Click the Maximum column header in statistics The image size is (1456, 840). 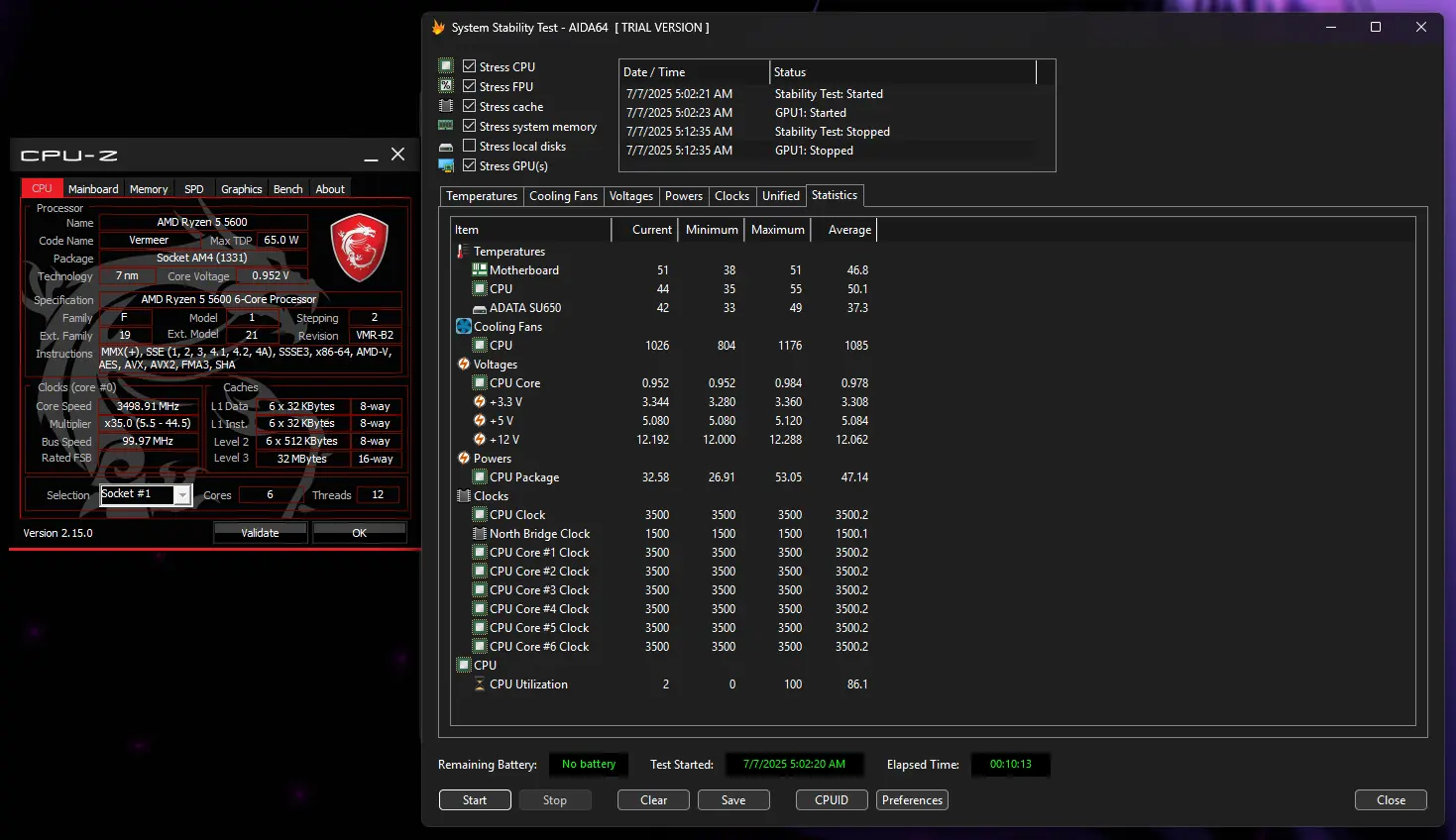tap(778, 230)
